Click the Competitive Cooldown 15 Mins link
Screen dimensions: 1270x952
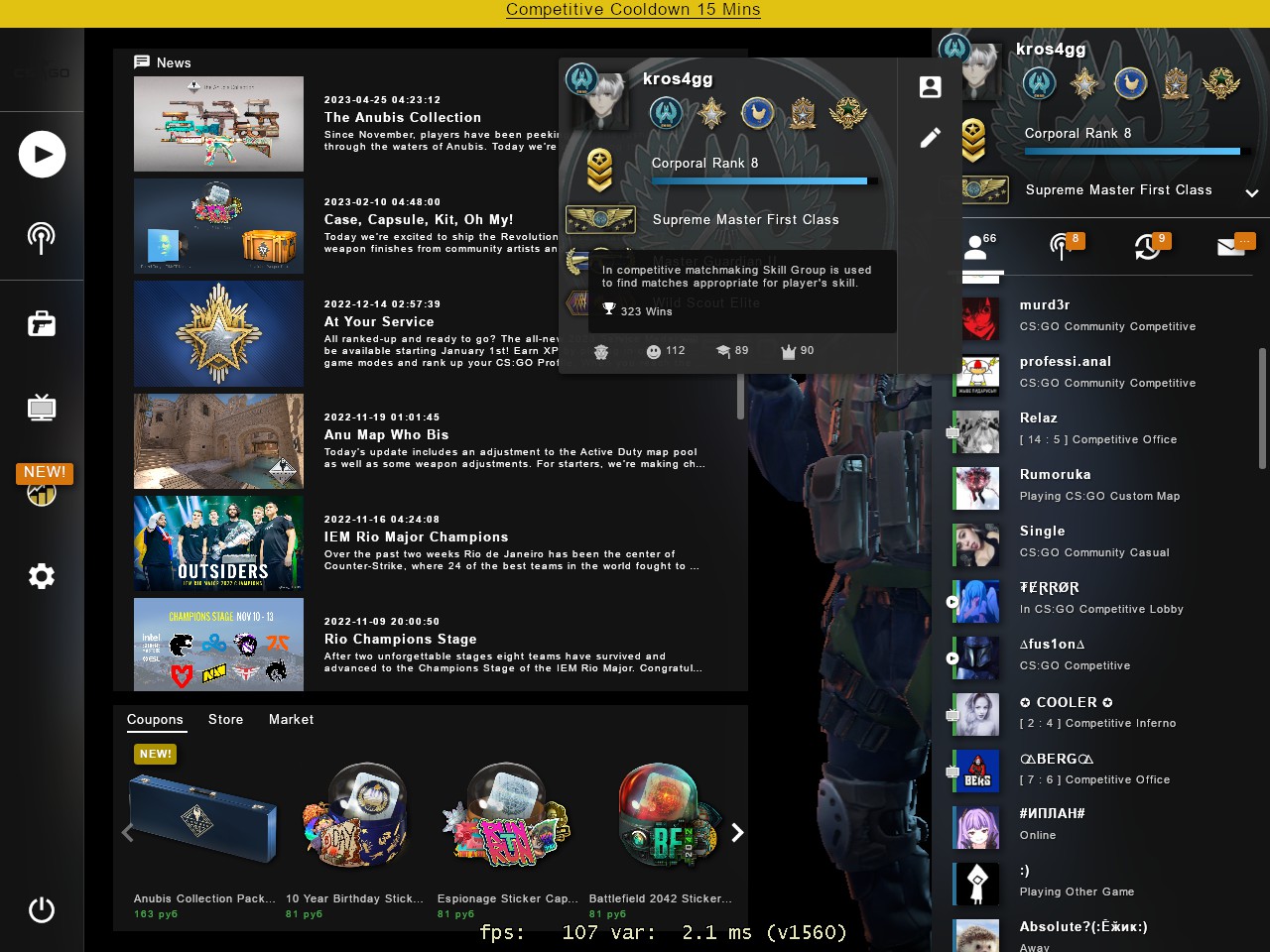[x=633, y=10]
